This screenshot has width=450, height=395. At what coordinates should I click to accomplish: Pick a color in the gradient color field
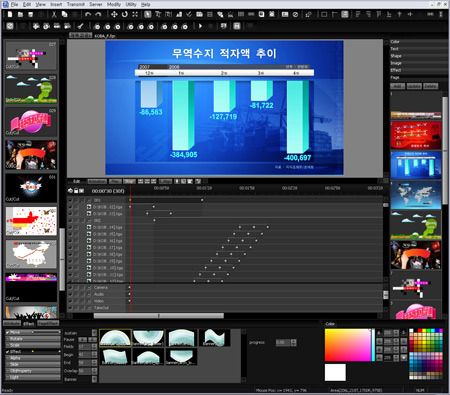click(x=347, y=345)
